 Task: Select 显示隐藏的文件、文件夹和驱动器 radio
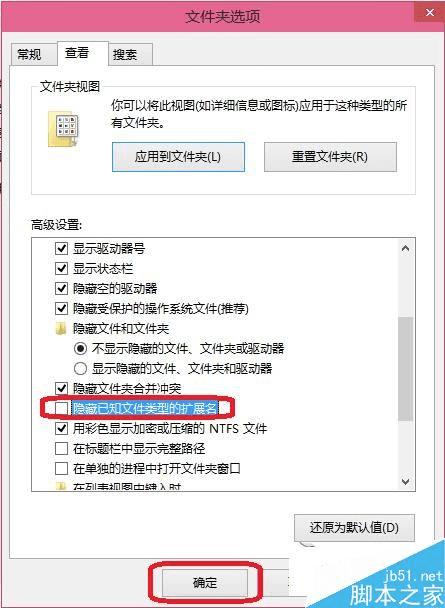coord(80,369)
